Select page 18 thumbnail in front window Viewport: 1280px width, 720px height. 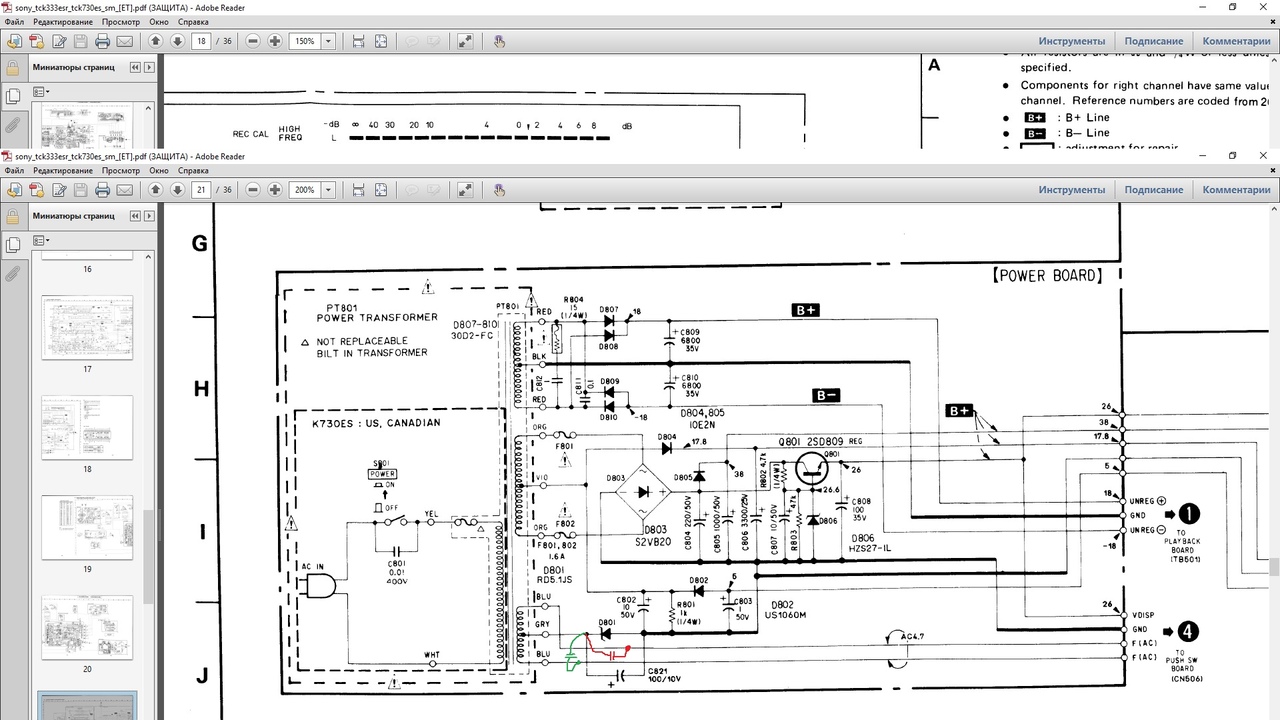[x=87, y=428]
